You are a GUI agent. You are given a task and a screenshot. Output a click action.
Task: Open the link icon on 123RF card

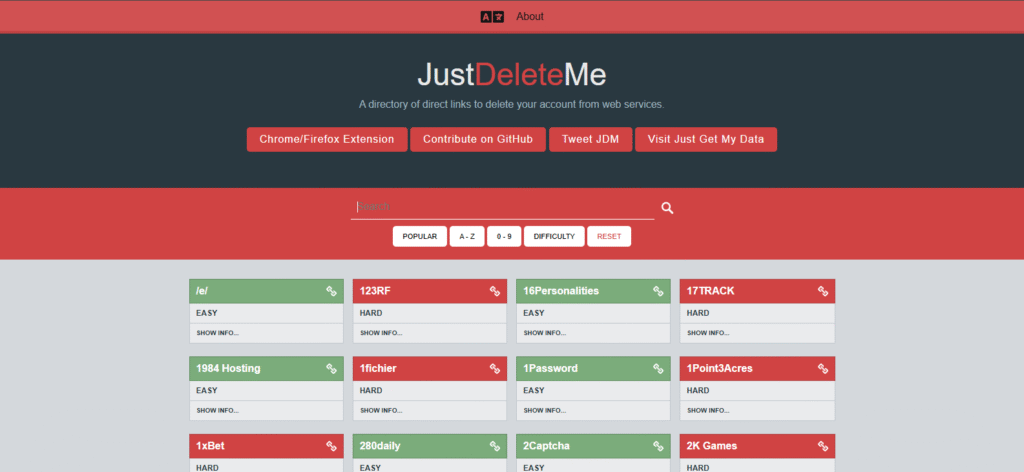(x=495, y=291)
